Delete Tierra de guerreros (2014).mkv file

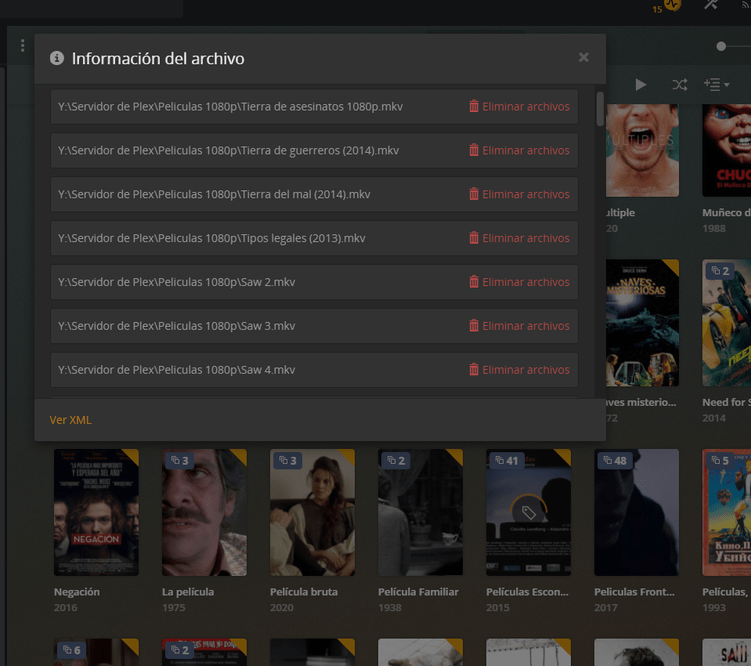[x=519, y=150]
